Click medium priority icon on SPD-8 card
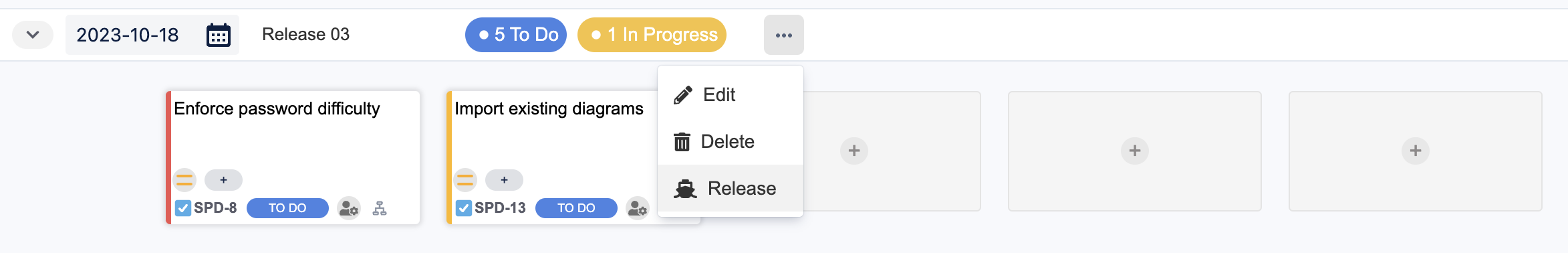Screen dimensions: 1568x253 [184, 179]
